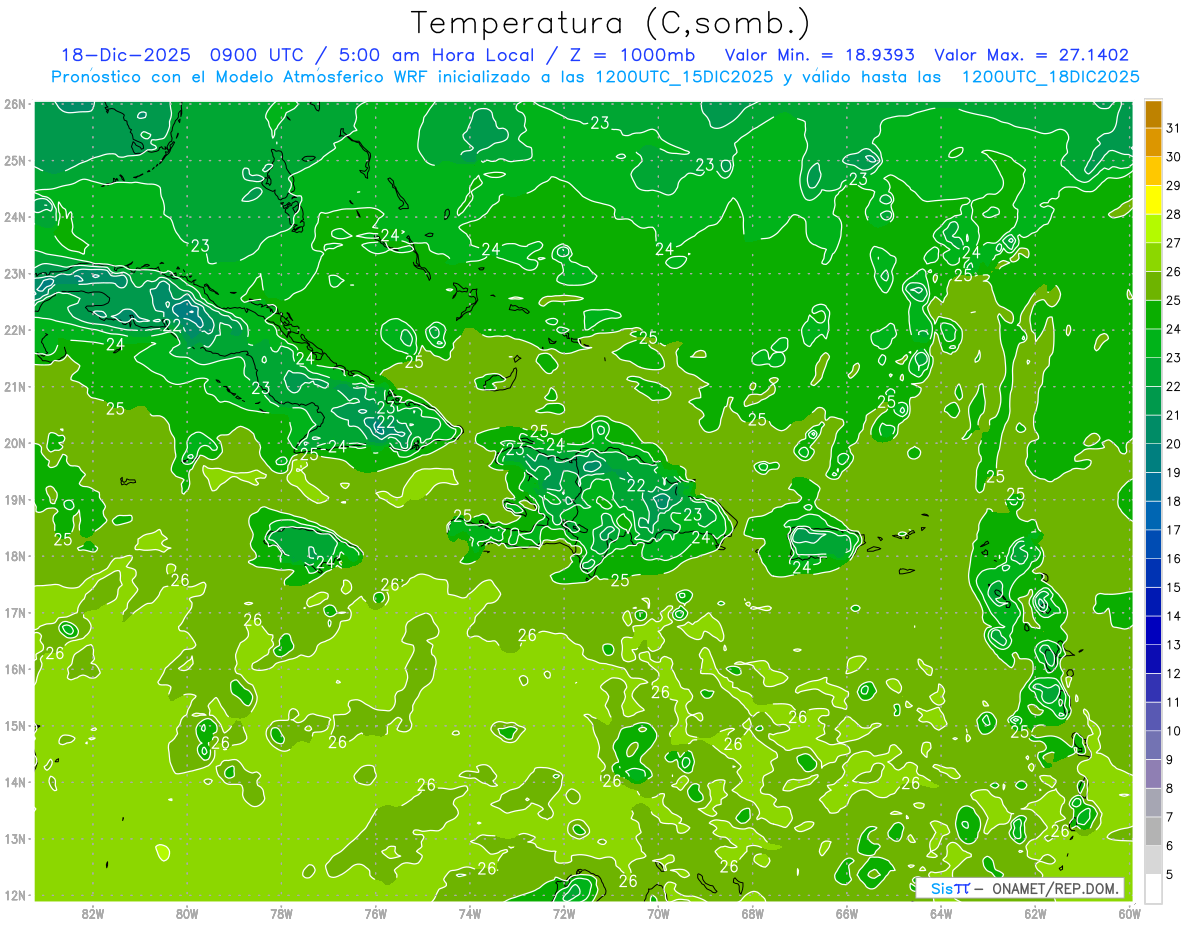Click the "76W" longitude axis label
Image resolution: width=1200 pixels, height=927 pixels.
click(x=376, y=914)
